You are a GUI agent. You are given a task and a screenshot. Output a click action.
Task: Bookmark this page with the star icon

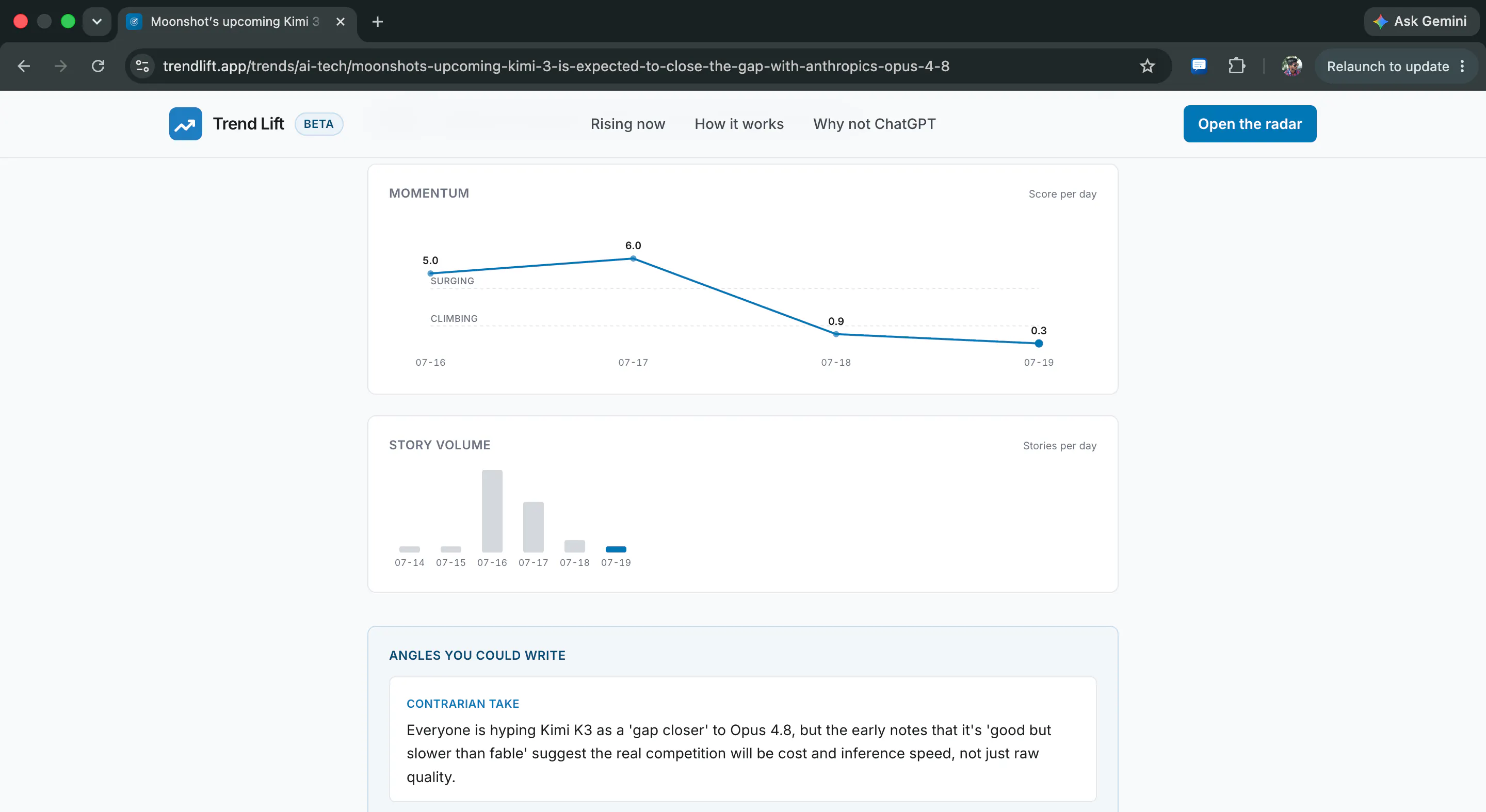(x=1147, y=67)
